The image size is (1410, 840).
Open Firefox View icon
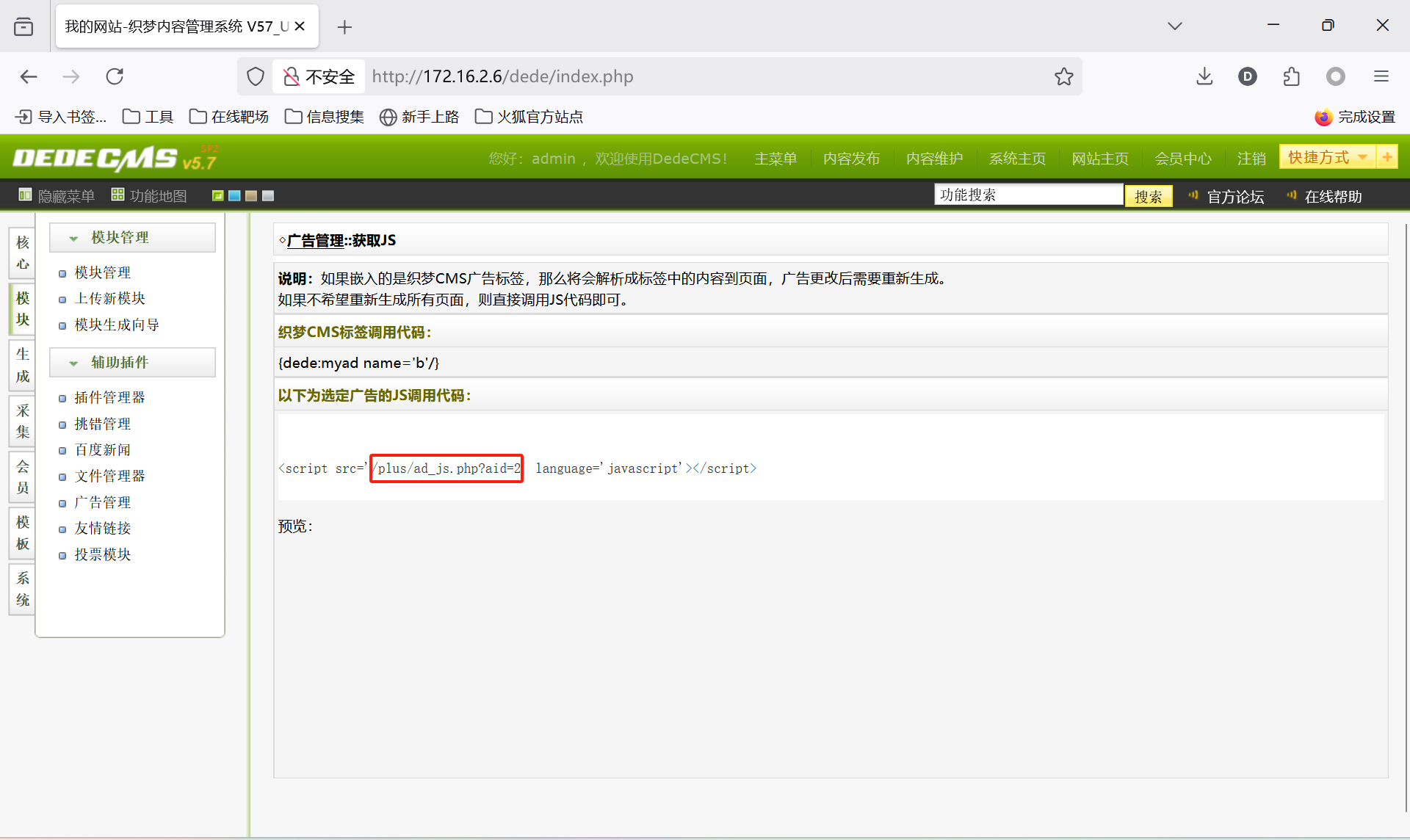23,27
